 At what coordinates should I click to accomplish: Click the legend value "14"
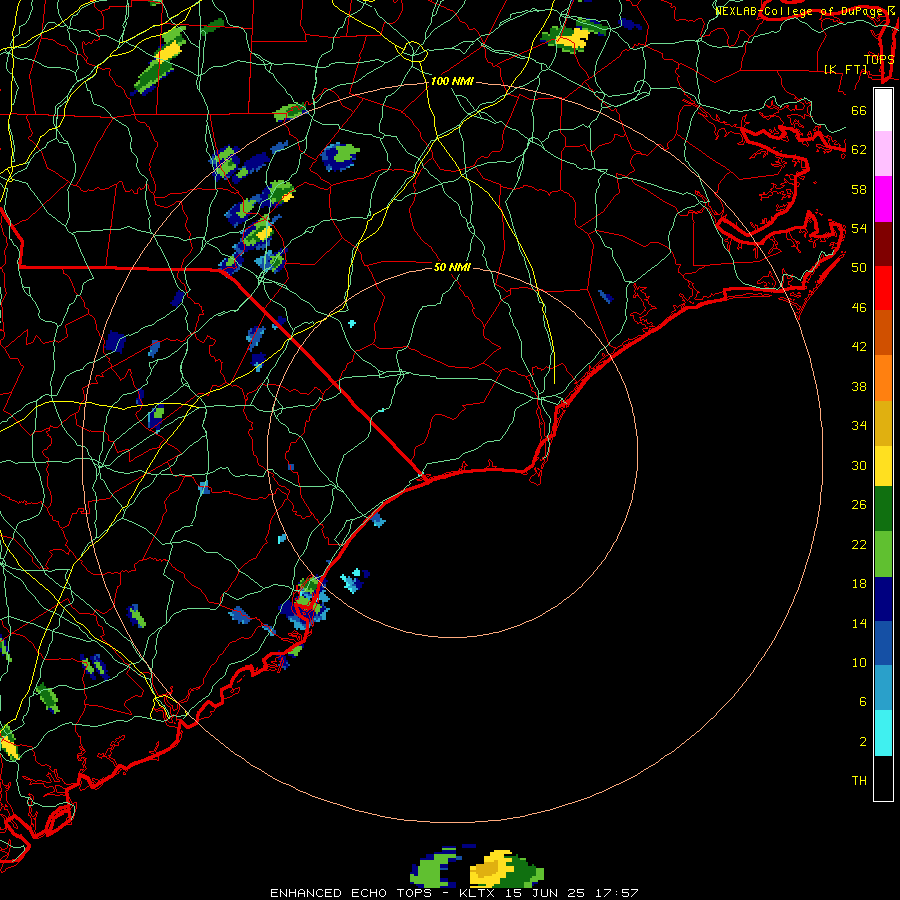tap(859, 623)
